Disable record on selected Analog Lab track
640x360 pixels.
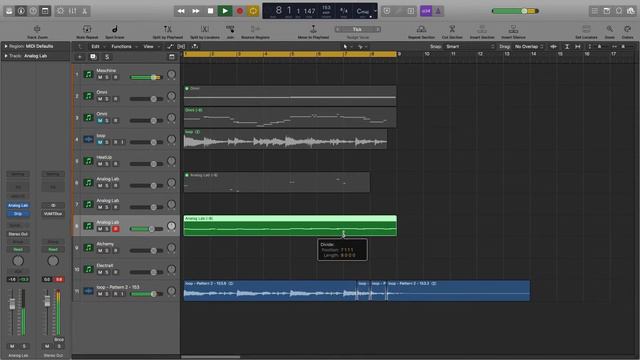pos(116,229)
